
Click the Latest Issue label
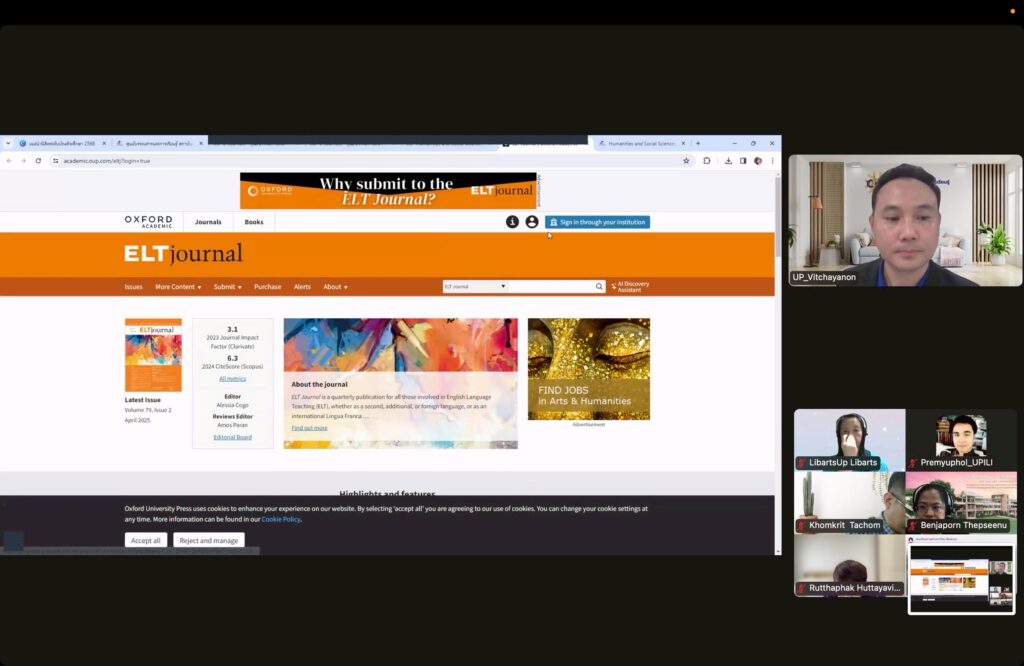[142, 400]
